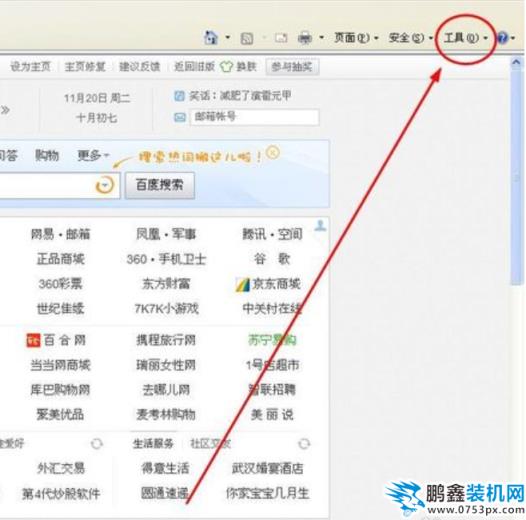
Task: Open the dropdown arrow beside Help icon
Action: point(513,38)
